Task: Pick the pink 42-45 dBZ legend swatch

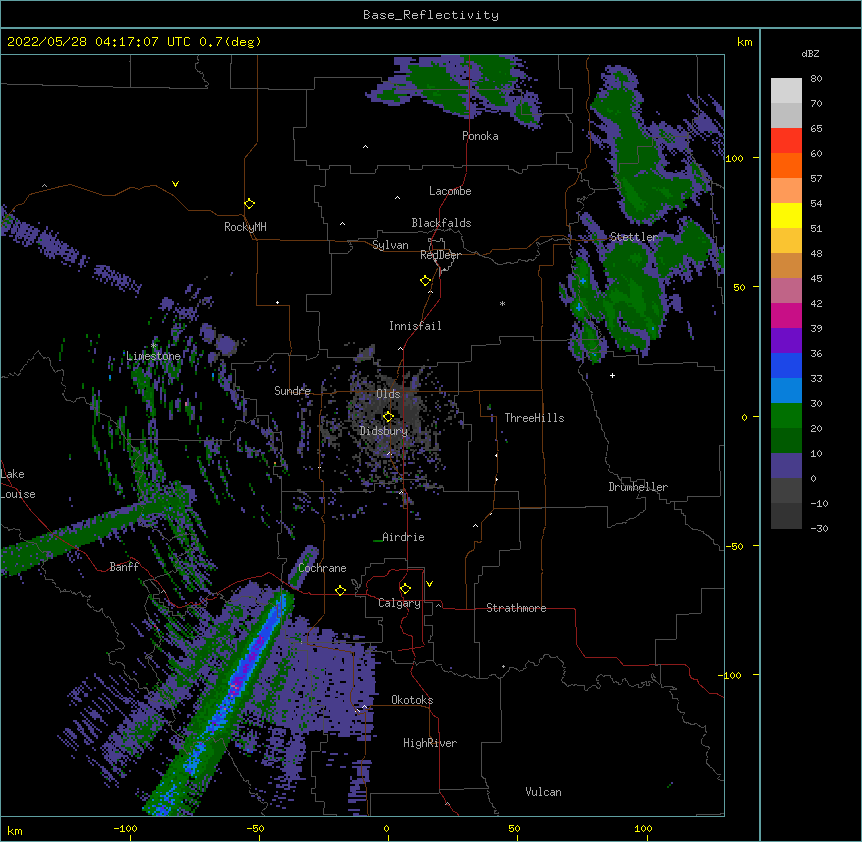Action: click(786, 291)
